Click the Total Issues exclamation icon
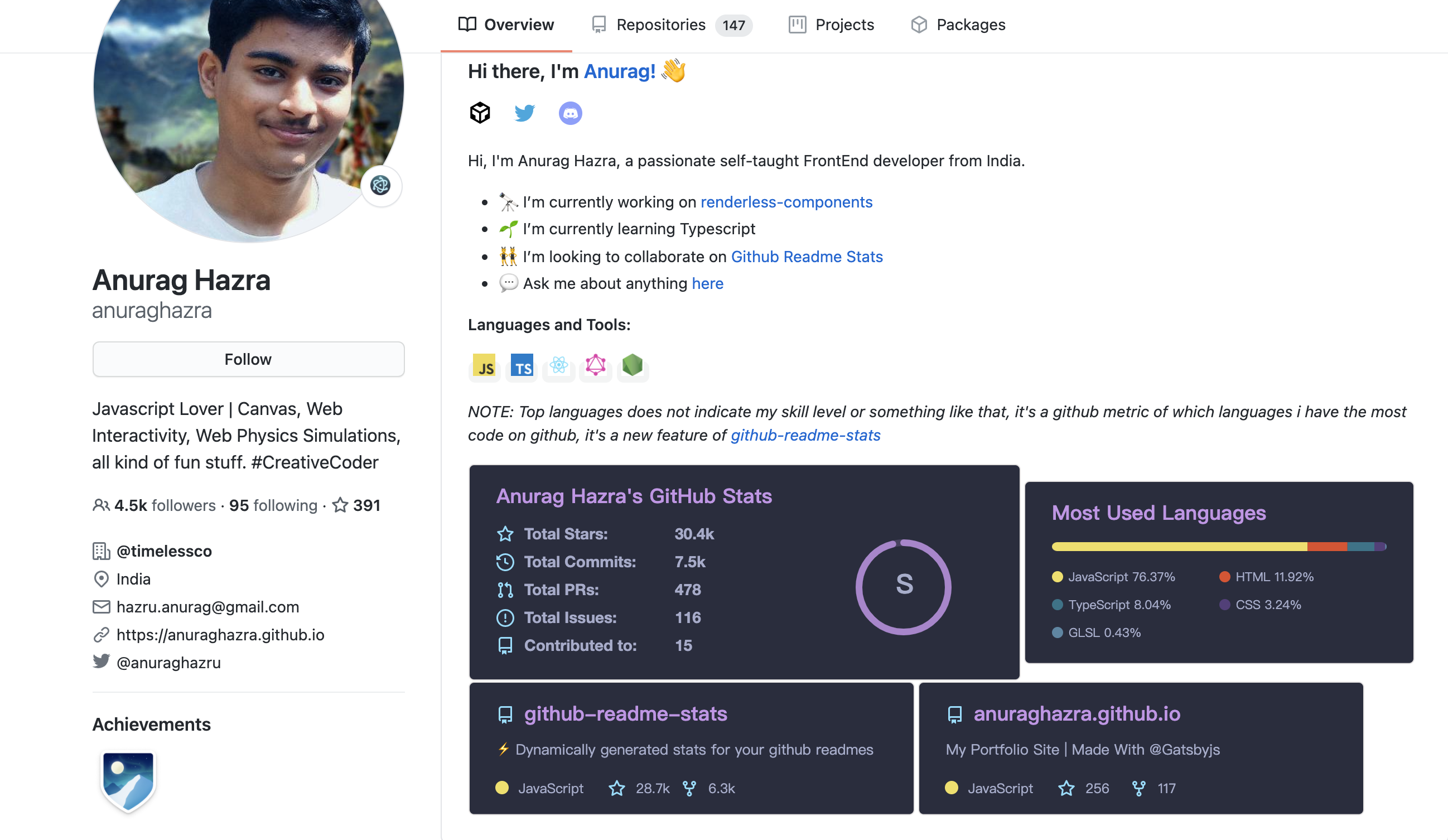The image size is (1448, 840). point(505,618)
